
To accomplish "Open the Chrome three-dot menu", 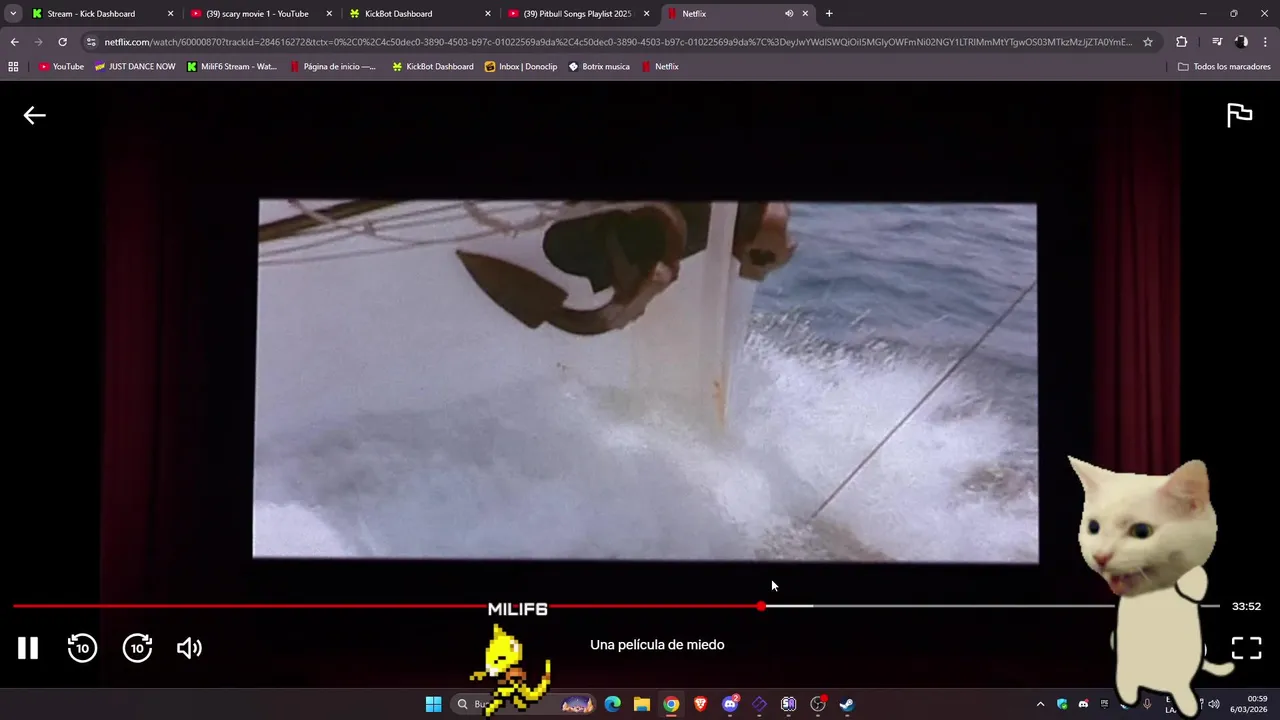I will coord(1266,42).
